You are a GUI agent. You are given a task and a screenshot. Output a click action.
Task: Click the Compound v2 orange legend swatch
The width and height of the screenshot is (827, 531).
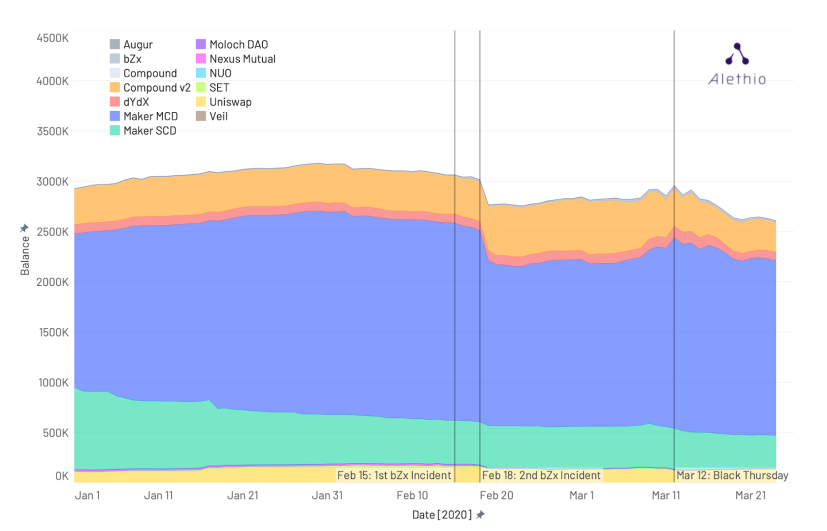[115, 88]
